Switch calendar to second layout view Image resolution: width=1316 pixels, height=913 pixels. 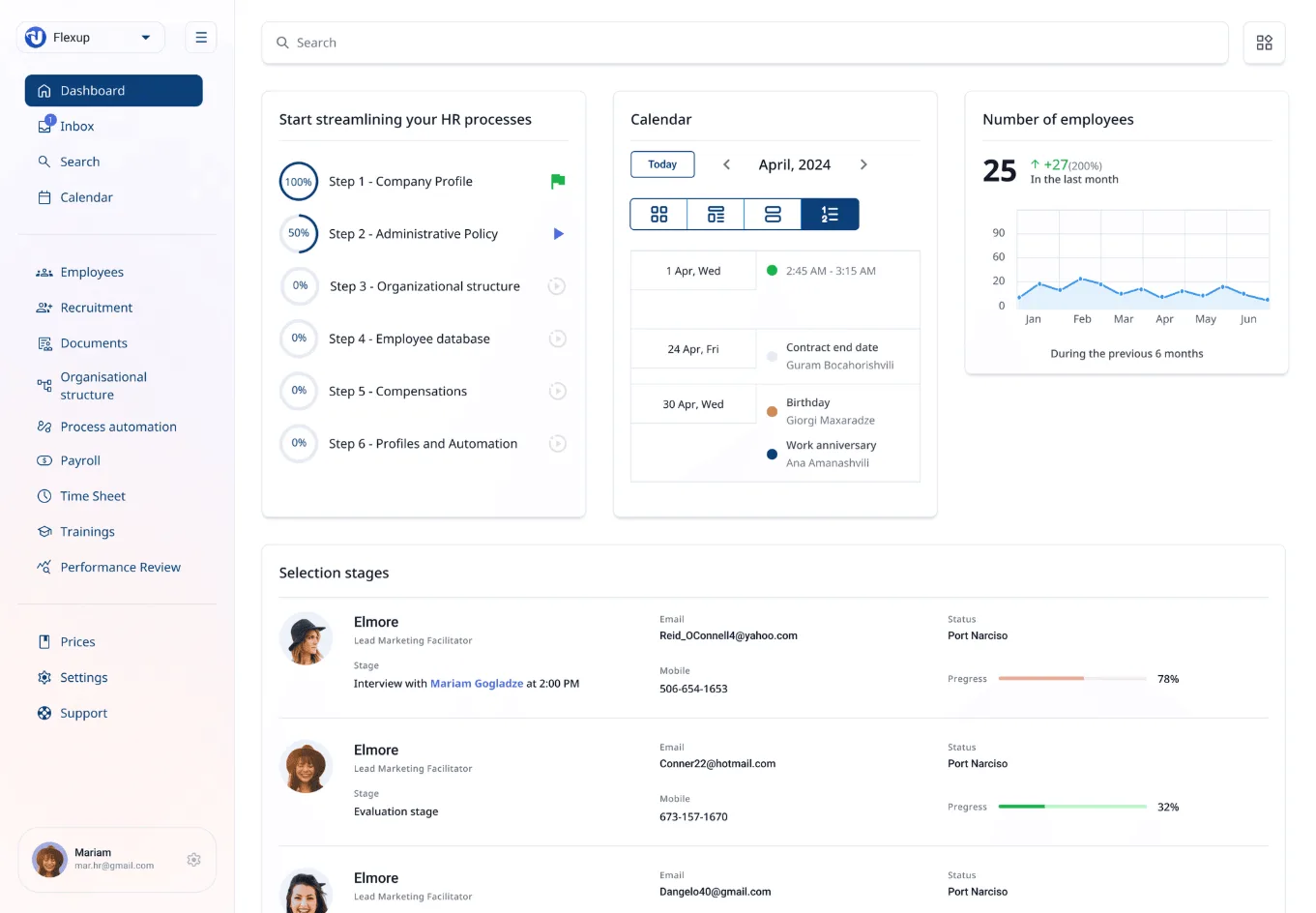point(716,215)
